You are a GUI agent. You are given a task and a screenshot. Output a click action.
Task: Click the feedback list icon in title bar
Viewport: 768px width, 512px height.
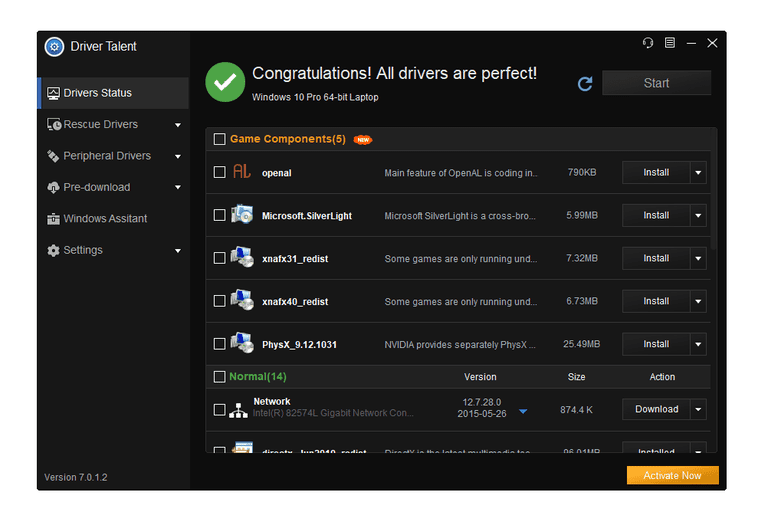click(x=670, y=43)
